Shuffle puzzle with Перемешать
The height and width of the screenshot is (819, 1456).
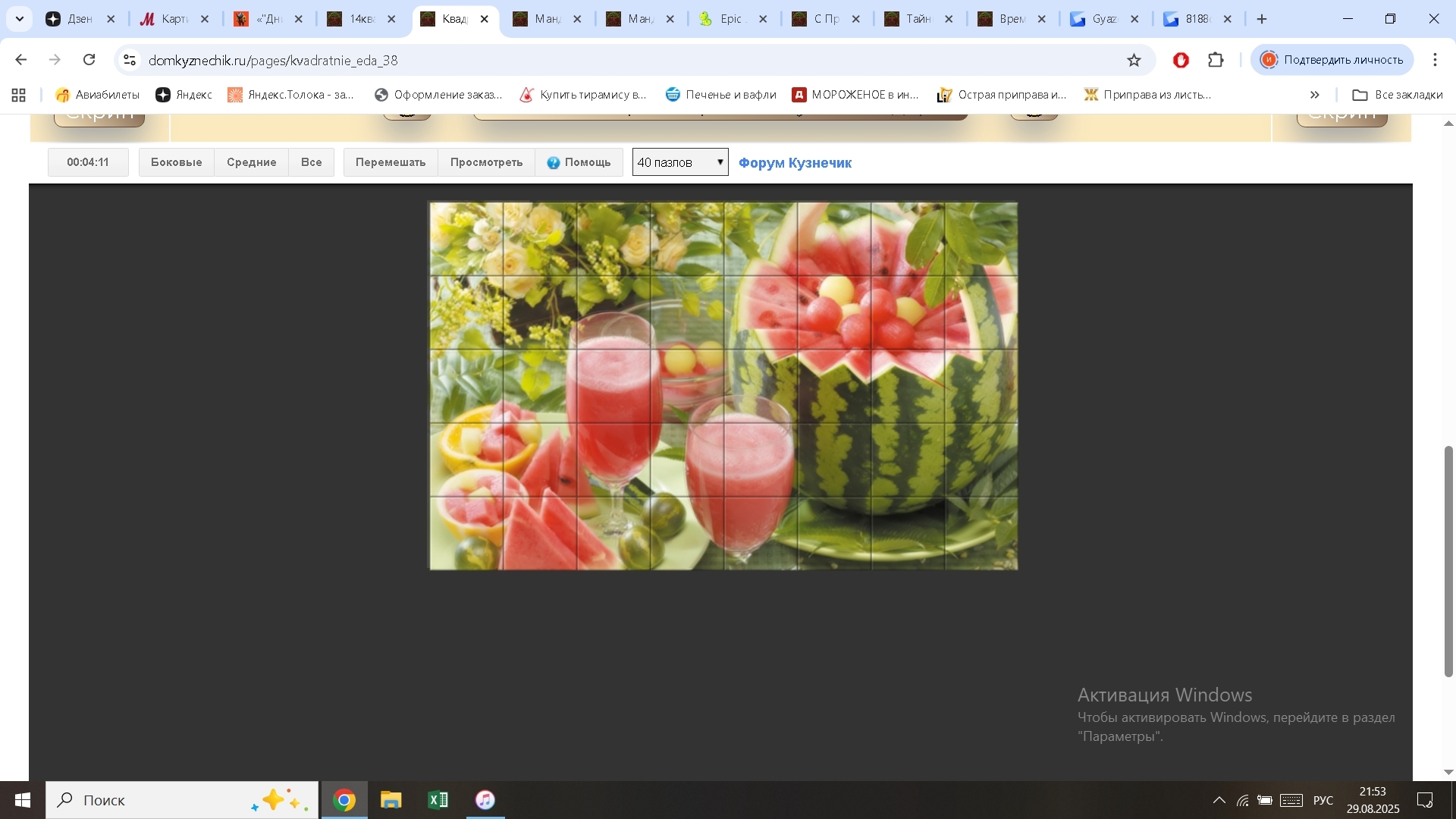[x=391, y=162]
